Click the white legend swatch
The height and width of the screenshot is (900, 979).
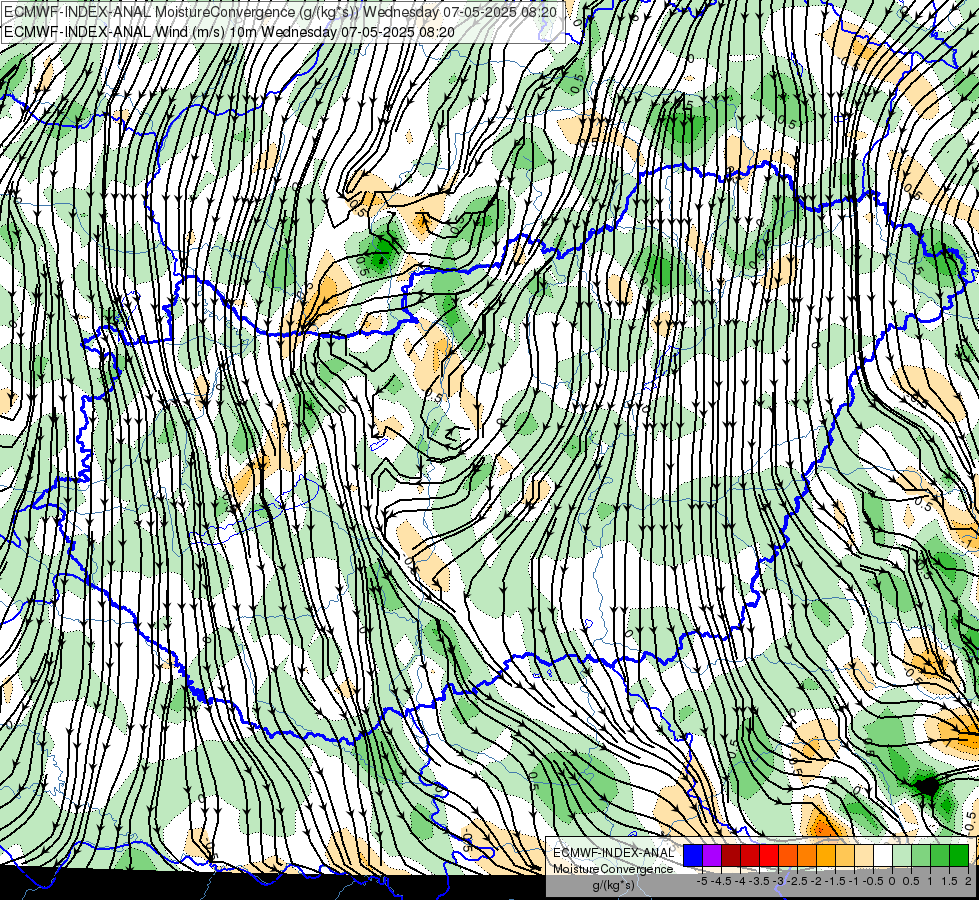point(883,856)
